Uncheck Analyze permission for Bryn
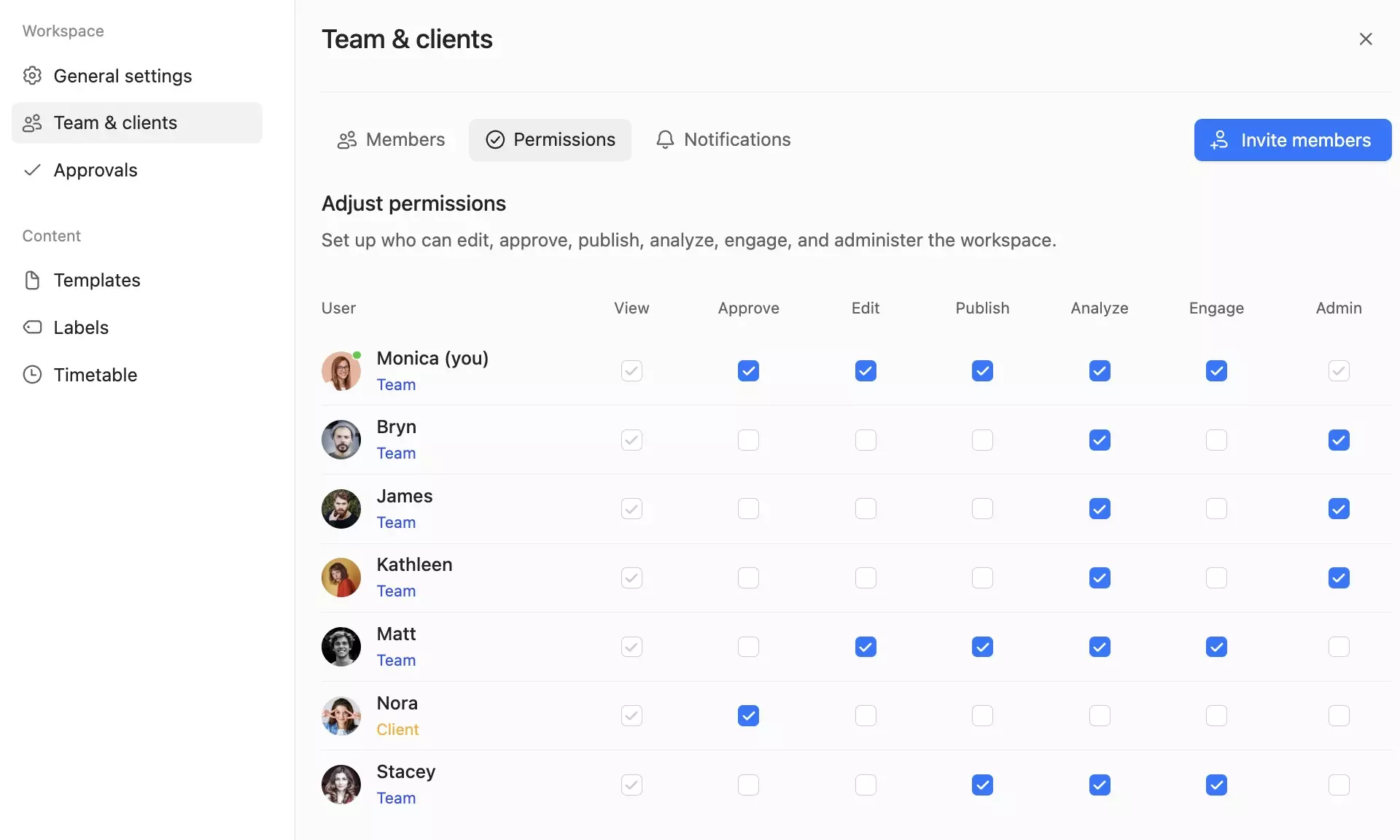Image resolution: width=1400 pixels, height=840 pixels. 1100,440
